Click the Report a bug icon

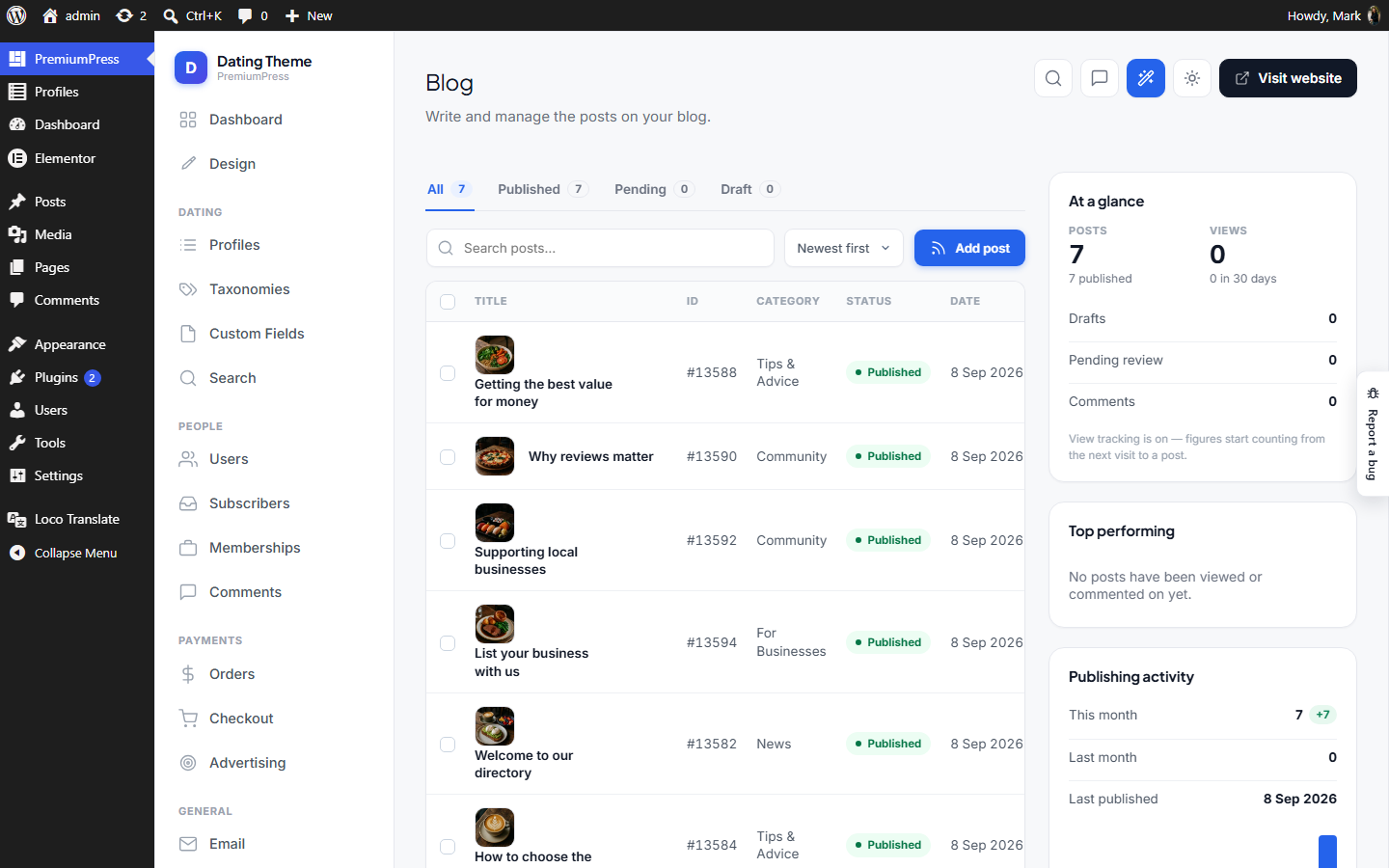pyautogui.click(x=1373, y=393)
